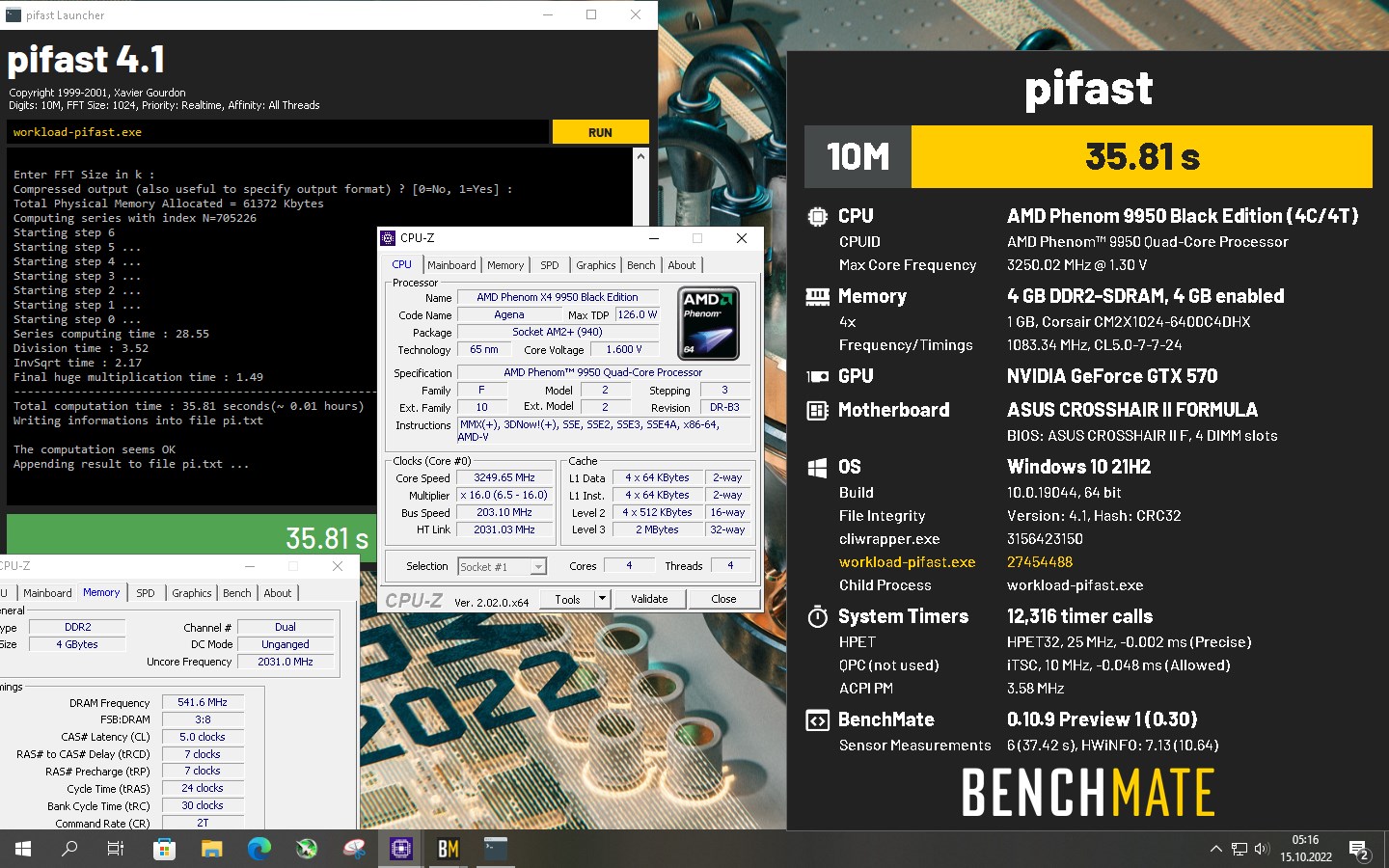Viewport: 1389px width, 868px height.
Task: Click the Memory module icon in BenchMate panel
Action: tap(817, 296)
